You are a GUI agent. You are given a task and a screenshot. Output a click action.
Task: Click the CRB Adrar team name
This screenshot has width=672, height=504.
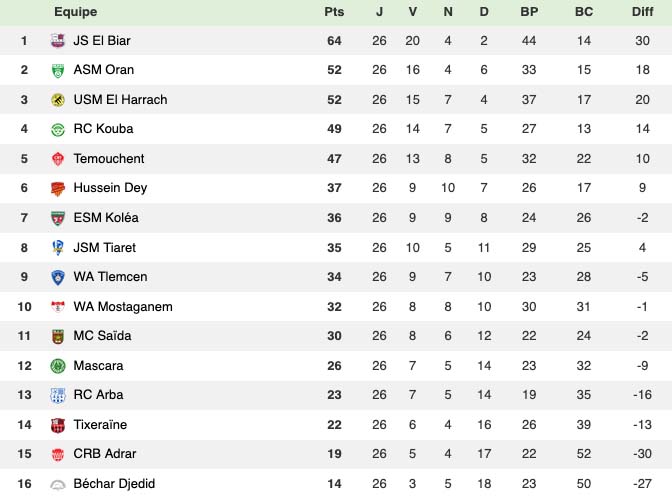click(x=105, y=454)
